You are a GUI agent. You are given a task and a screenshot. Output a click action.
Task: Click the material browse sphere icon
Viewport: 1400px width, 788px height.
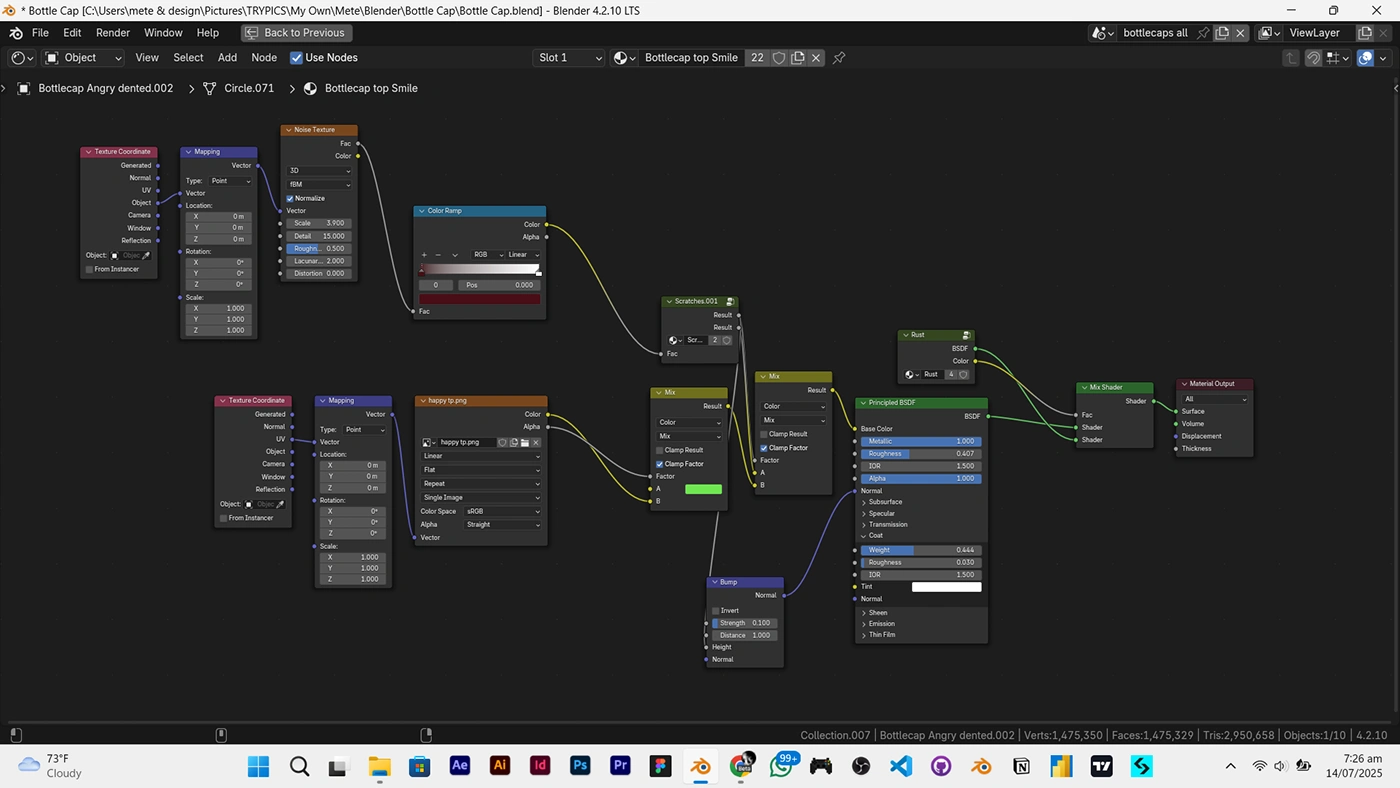(623, 58)
